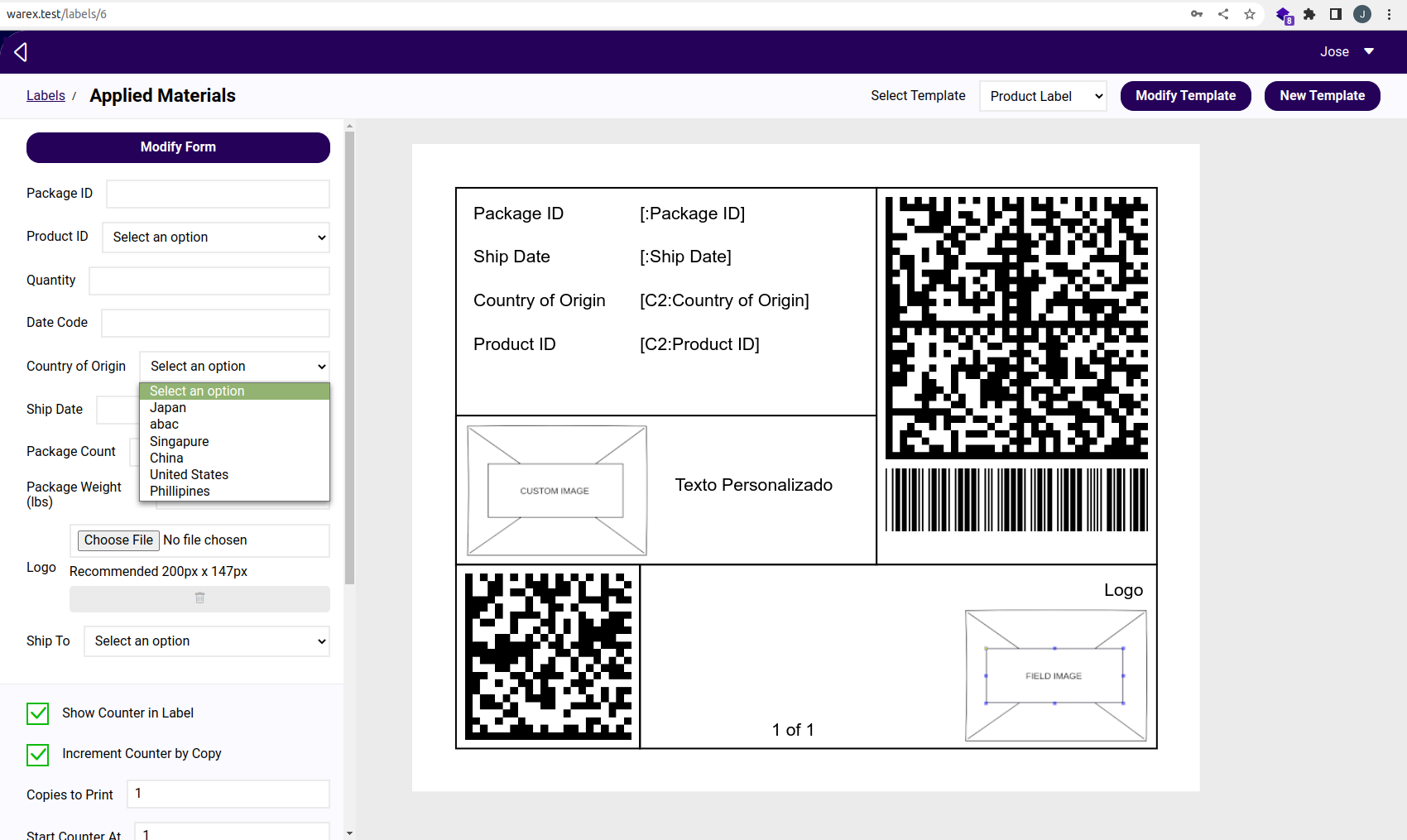Uncheck Increment Counter by Copy
Viewport: 1407px width, 840px height.
pyautogui.click(x=38, y=754)
